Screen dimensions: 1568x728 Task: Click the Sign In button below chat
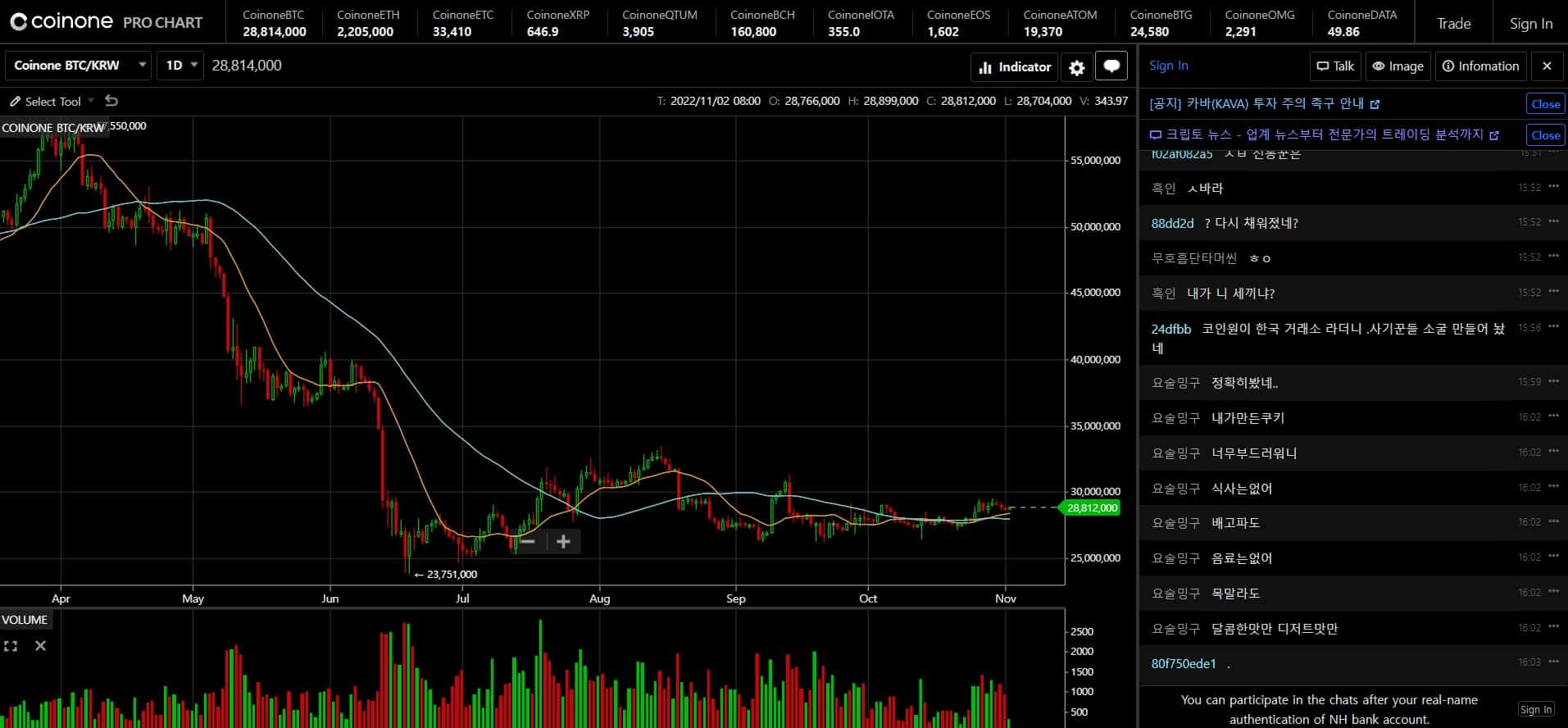[x=1536, y=710]
